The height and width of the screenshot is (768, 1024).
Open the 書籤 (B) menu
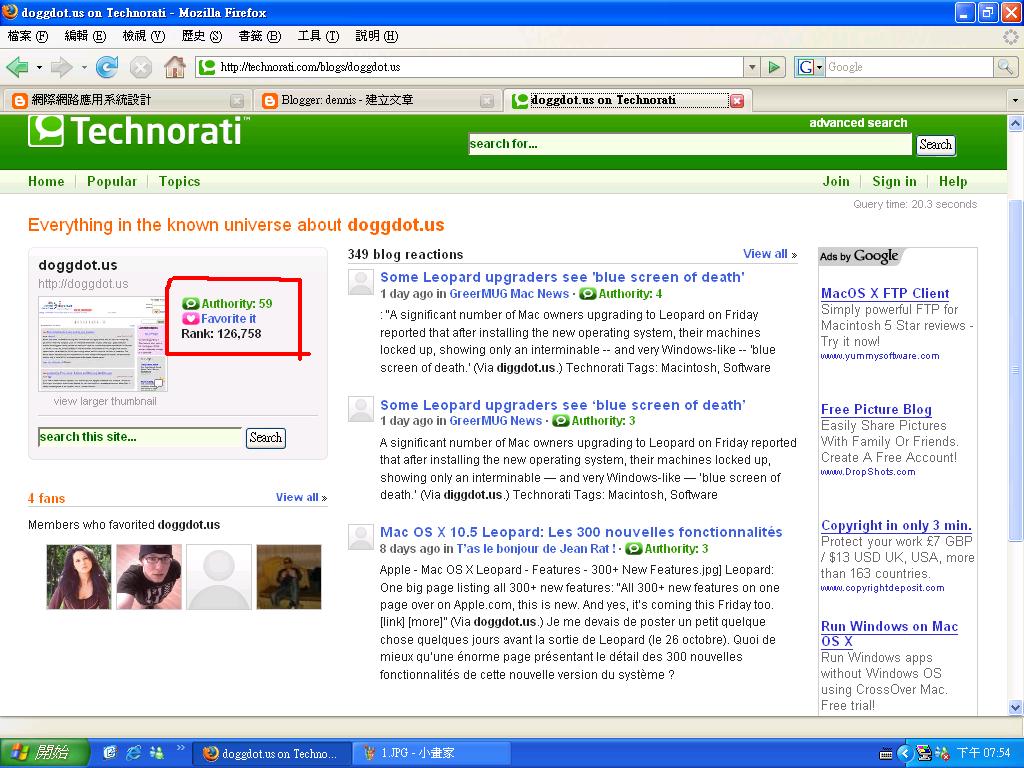[260, 36]
